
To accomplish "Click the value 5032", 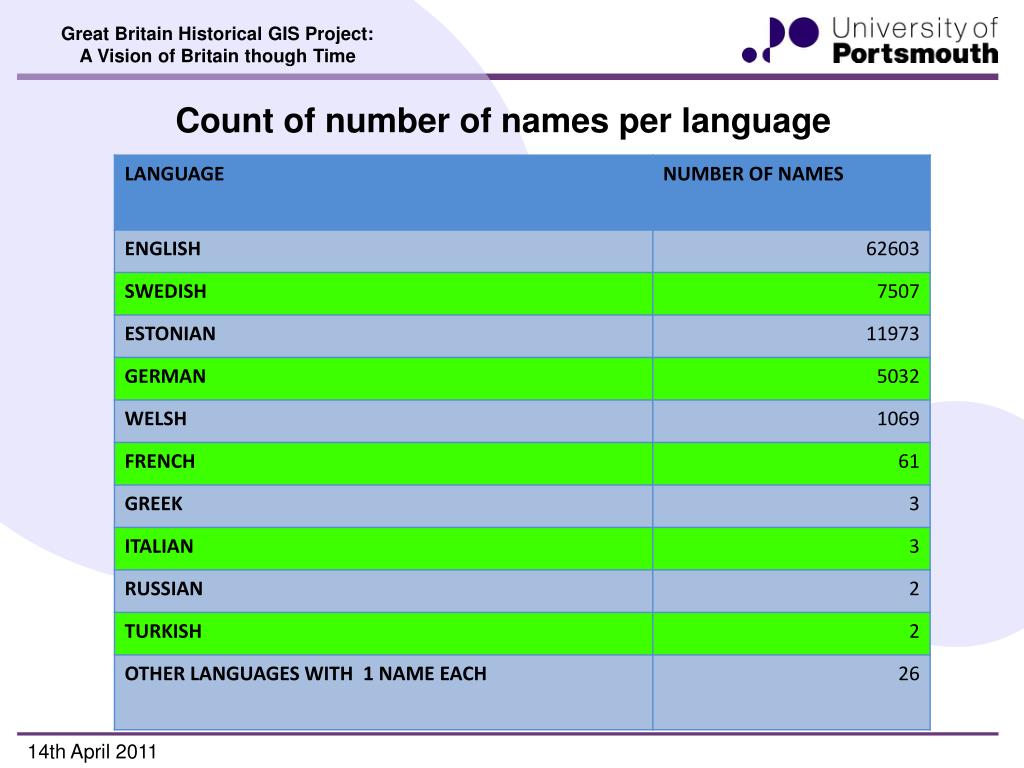I will (x=898, y=376).
